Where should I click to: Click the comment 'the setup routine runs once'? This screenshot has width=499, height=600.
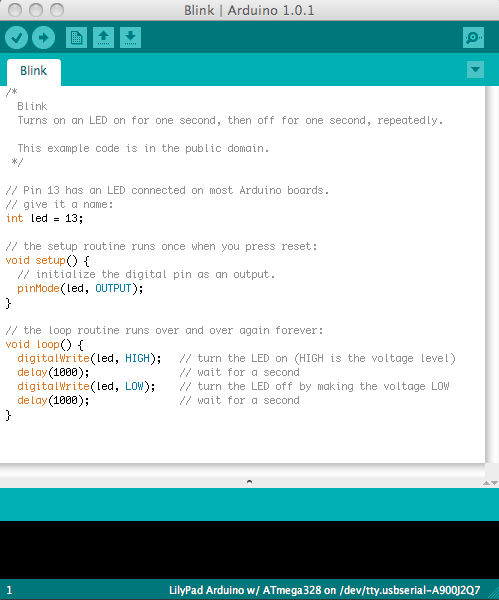tap(104, 246)
